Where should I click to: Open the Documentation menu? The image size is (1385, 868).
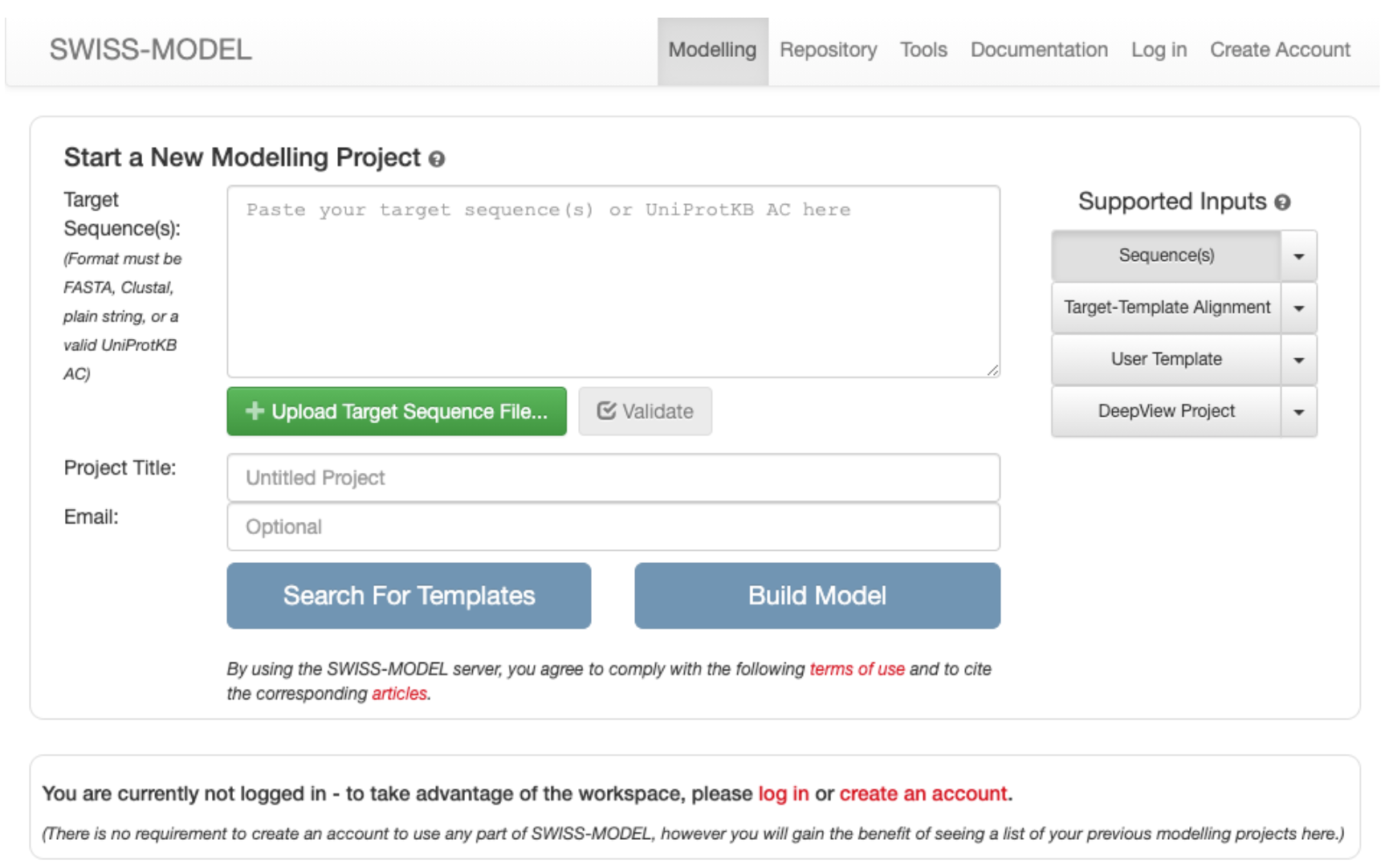[1039, 51]
